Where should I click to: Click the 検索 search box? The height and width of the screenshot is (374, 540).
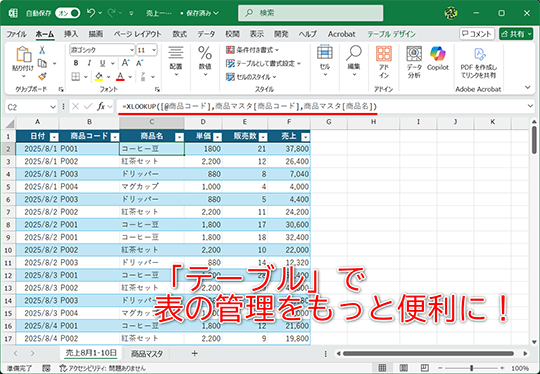click(x=311, y=13)
